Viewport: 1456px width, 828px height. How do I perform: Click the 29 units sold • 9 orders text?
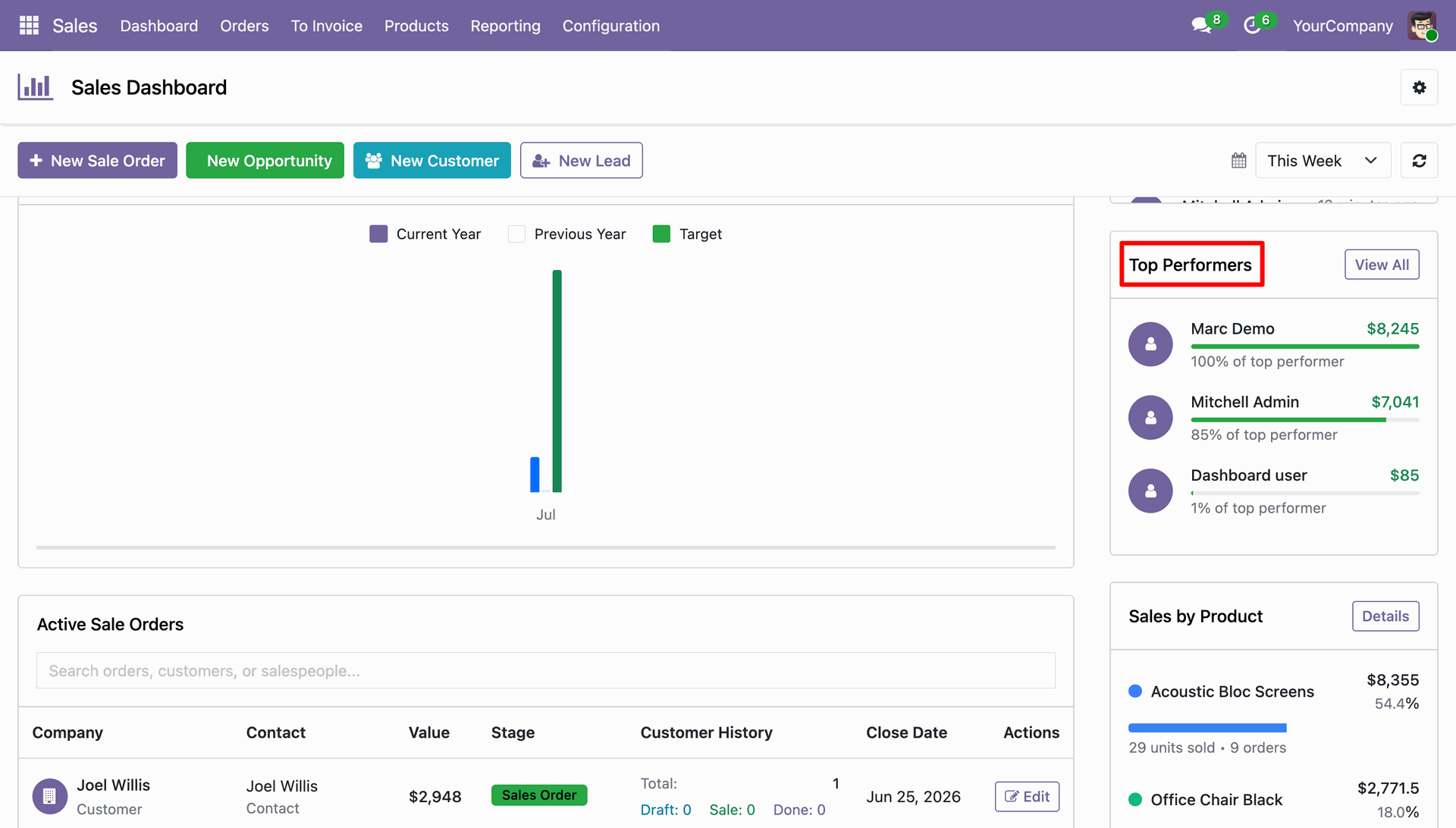coord(1207,748)
